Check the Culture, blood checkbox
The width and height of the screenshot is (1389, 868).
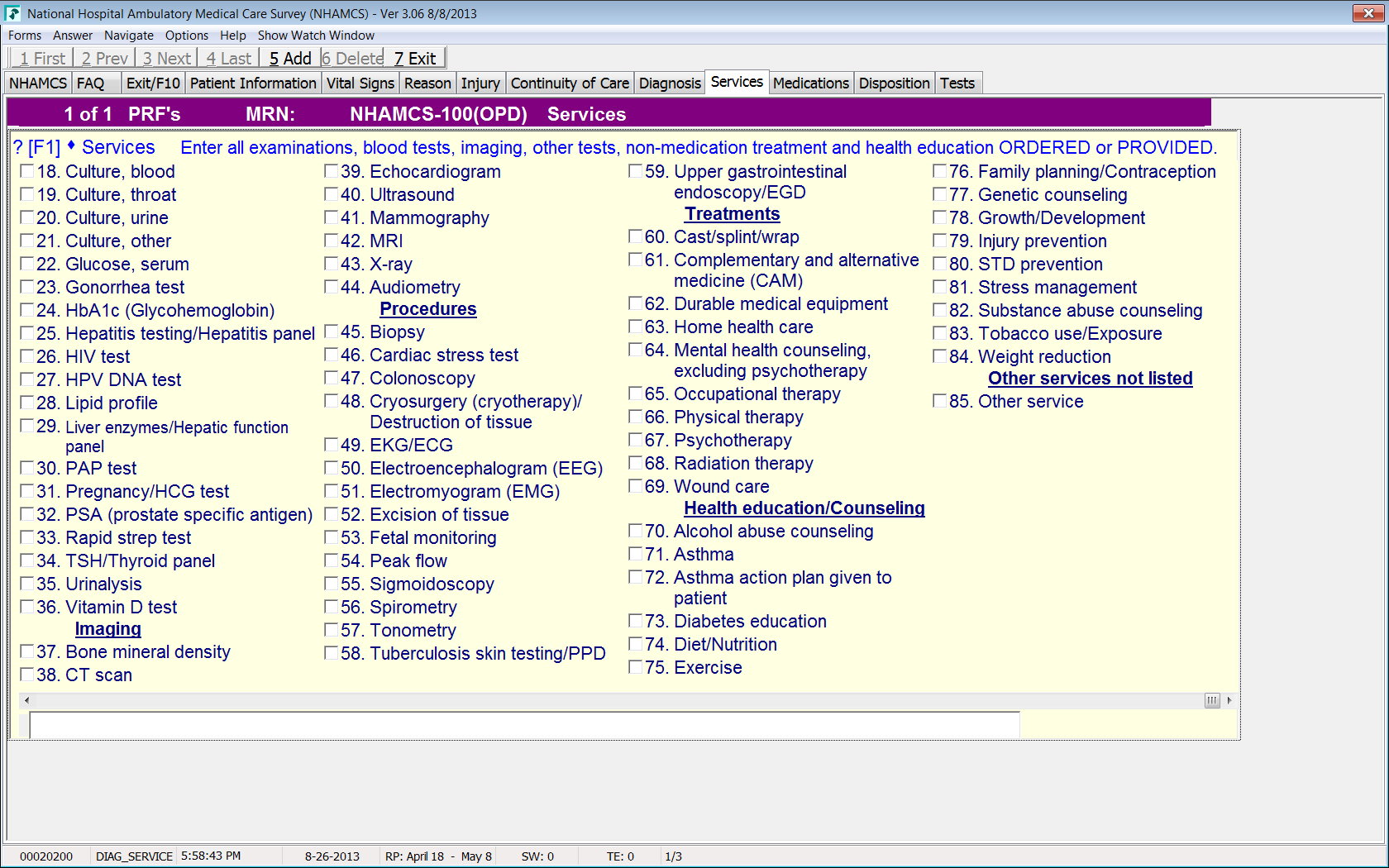coord(27,171)
